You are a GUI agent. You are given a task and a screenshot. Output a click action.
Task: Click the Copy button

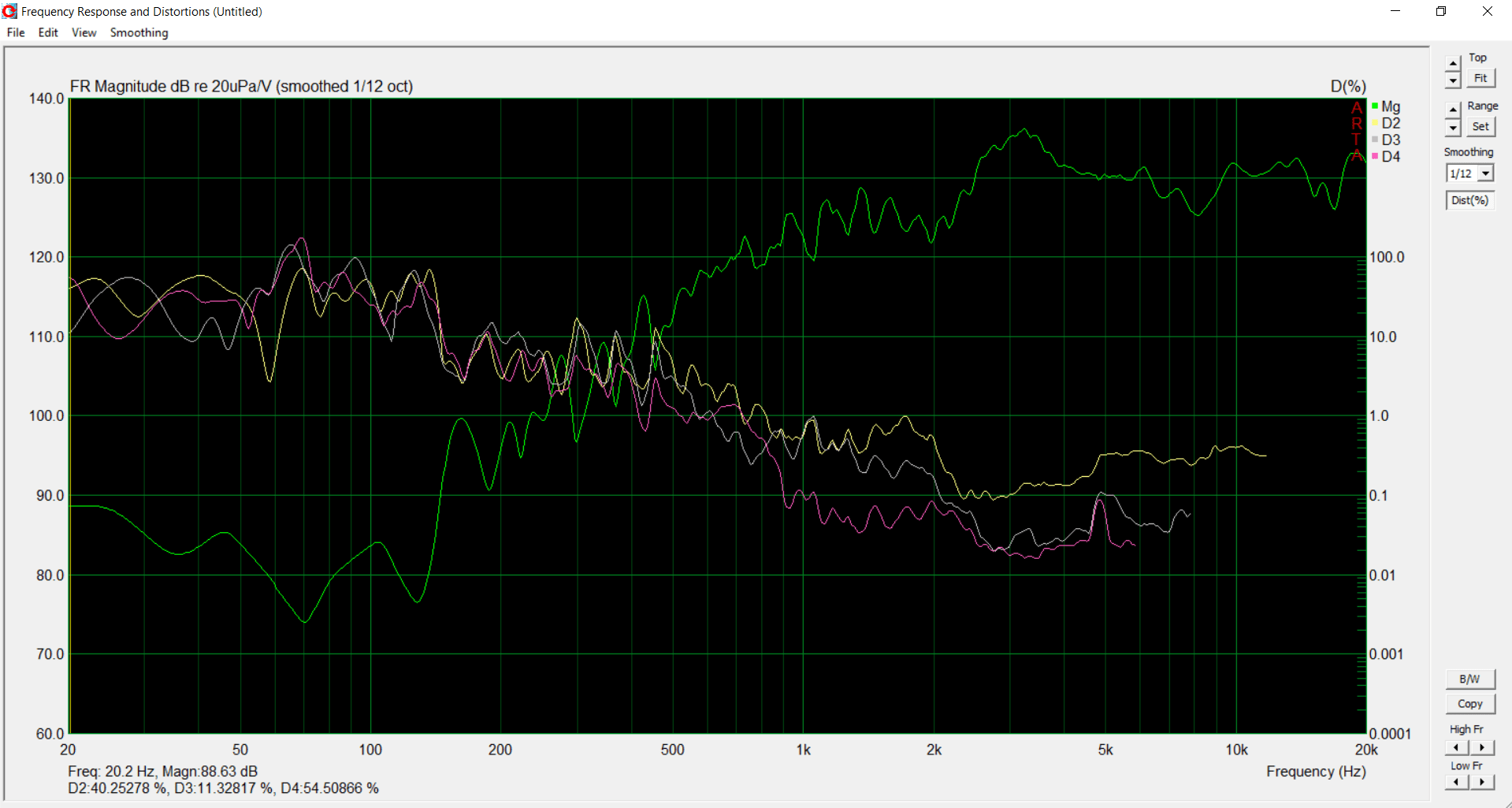tap(1469, 703)
